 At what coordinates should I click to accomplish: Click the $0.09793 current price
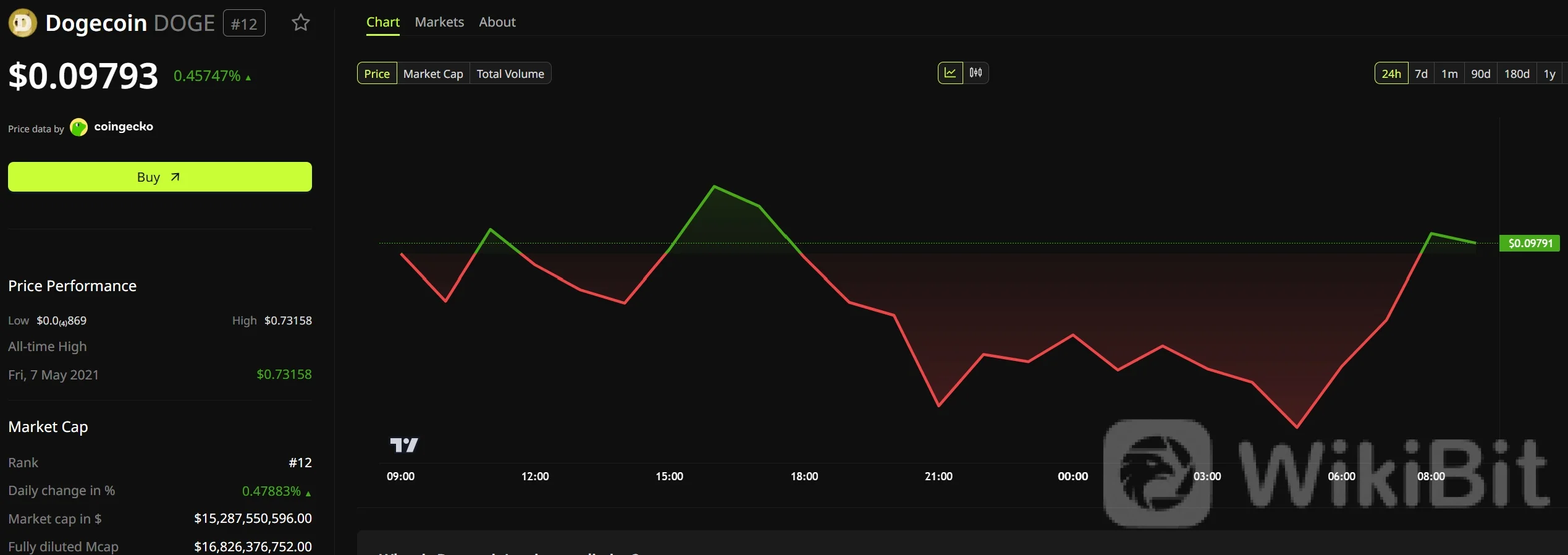[83, 76]
